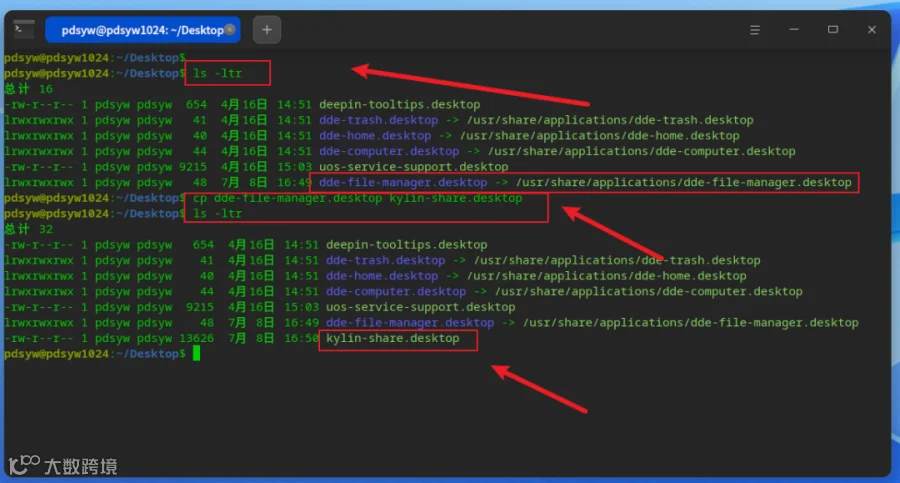Screen dimensions: 900x483
Task: Click timestamp 16:50 on kylin-share.desktop row
Action: 301,338
